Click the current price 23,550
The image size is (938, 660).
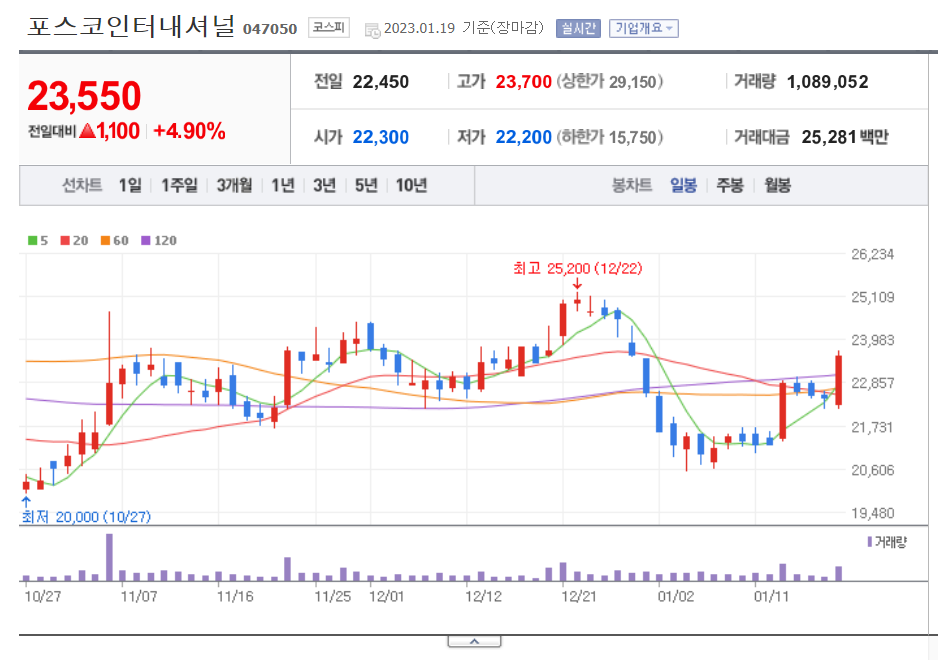pos(84,96)
